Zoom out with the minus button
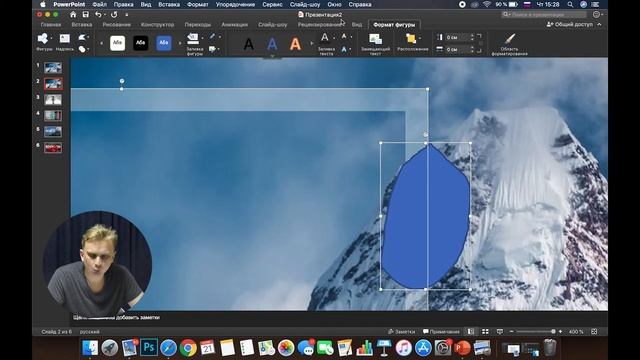The height and width of the screenshot is (360, 640). point(511,331)
